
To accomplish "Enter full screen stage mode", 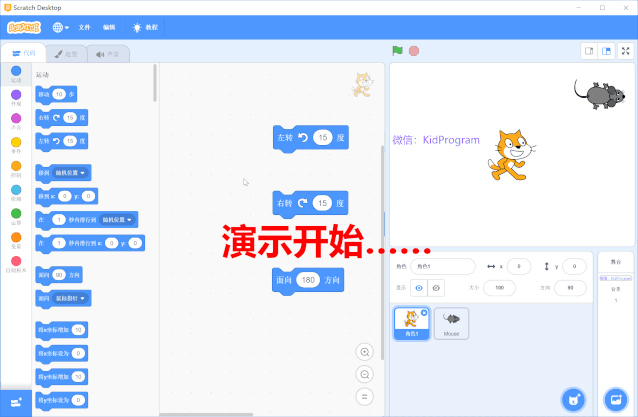I will 625,51.
